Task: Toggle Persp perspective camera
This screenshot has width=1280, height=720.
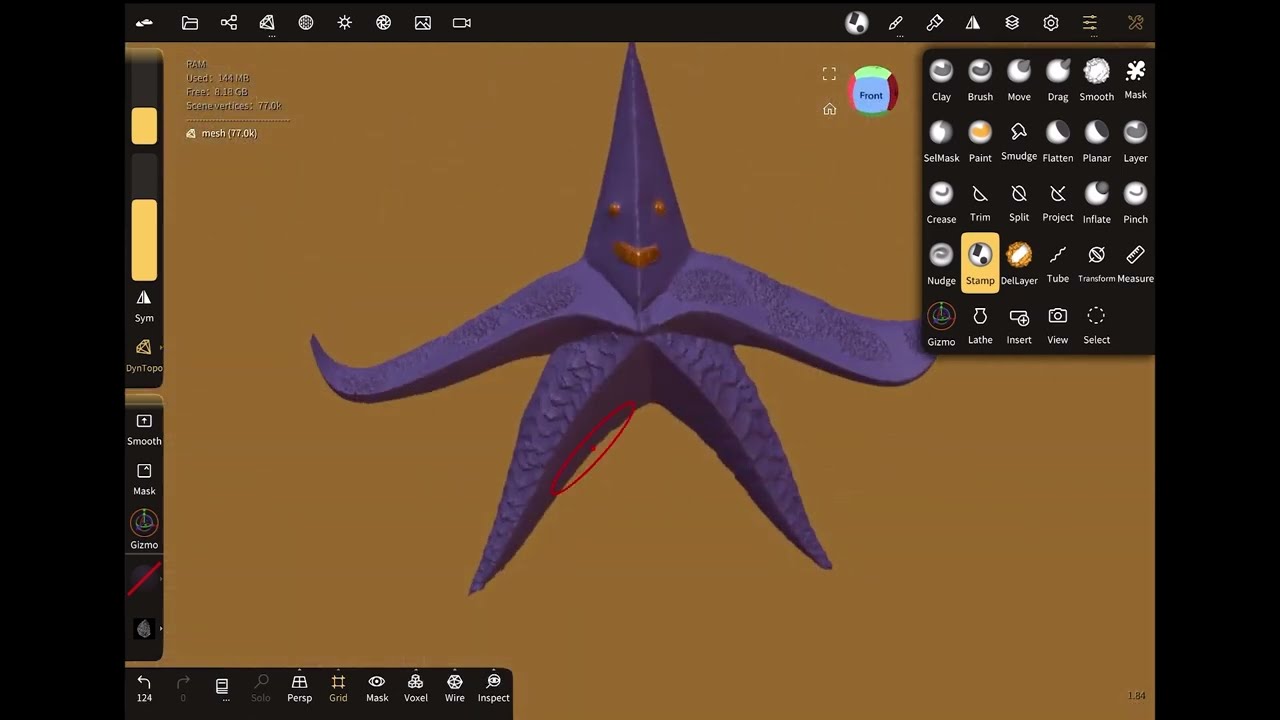Action: pos(299,688)
